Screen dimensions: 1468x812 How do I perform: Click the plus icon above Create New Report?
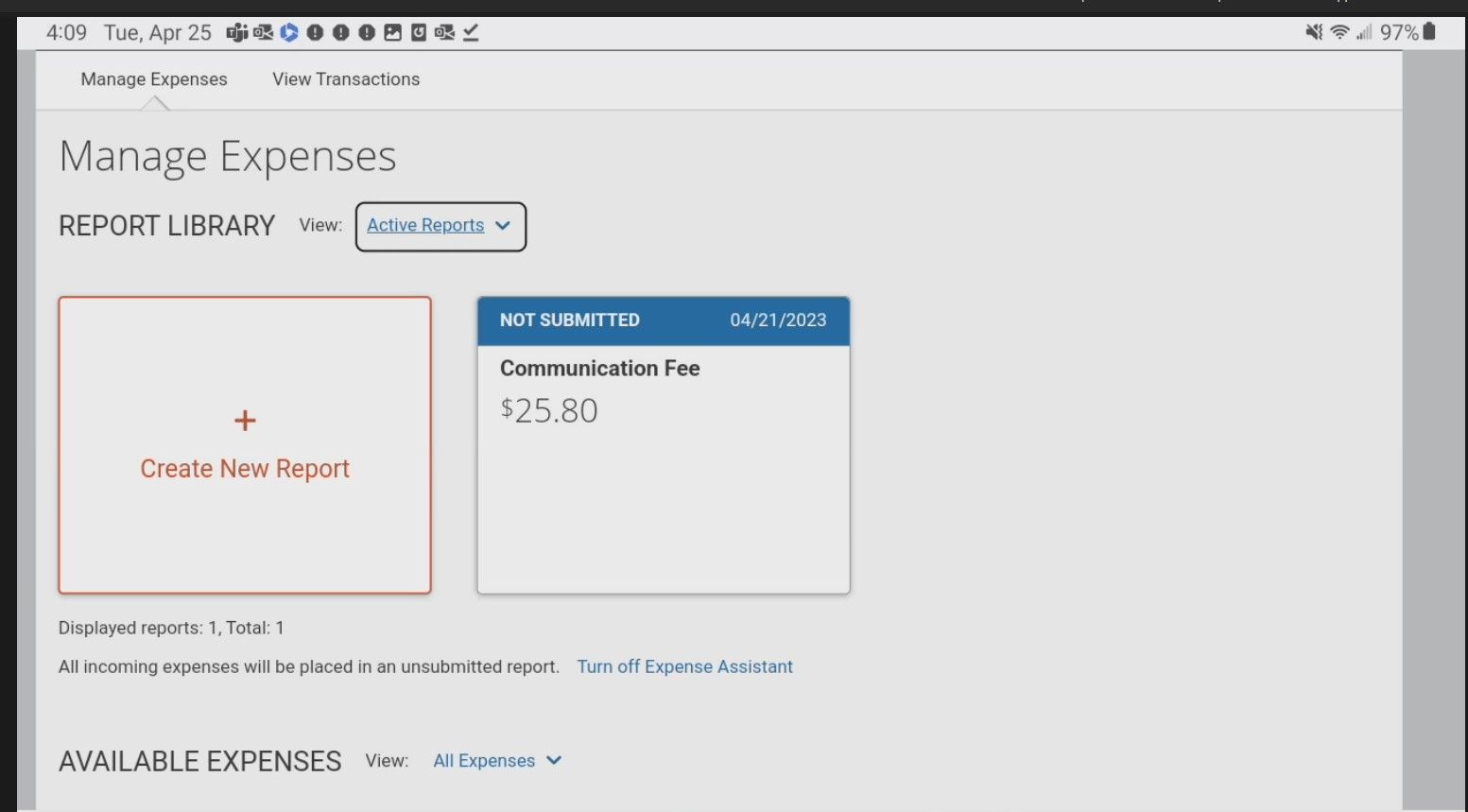(x=245, y=421)
